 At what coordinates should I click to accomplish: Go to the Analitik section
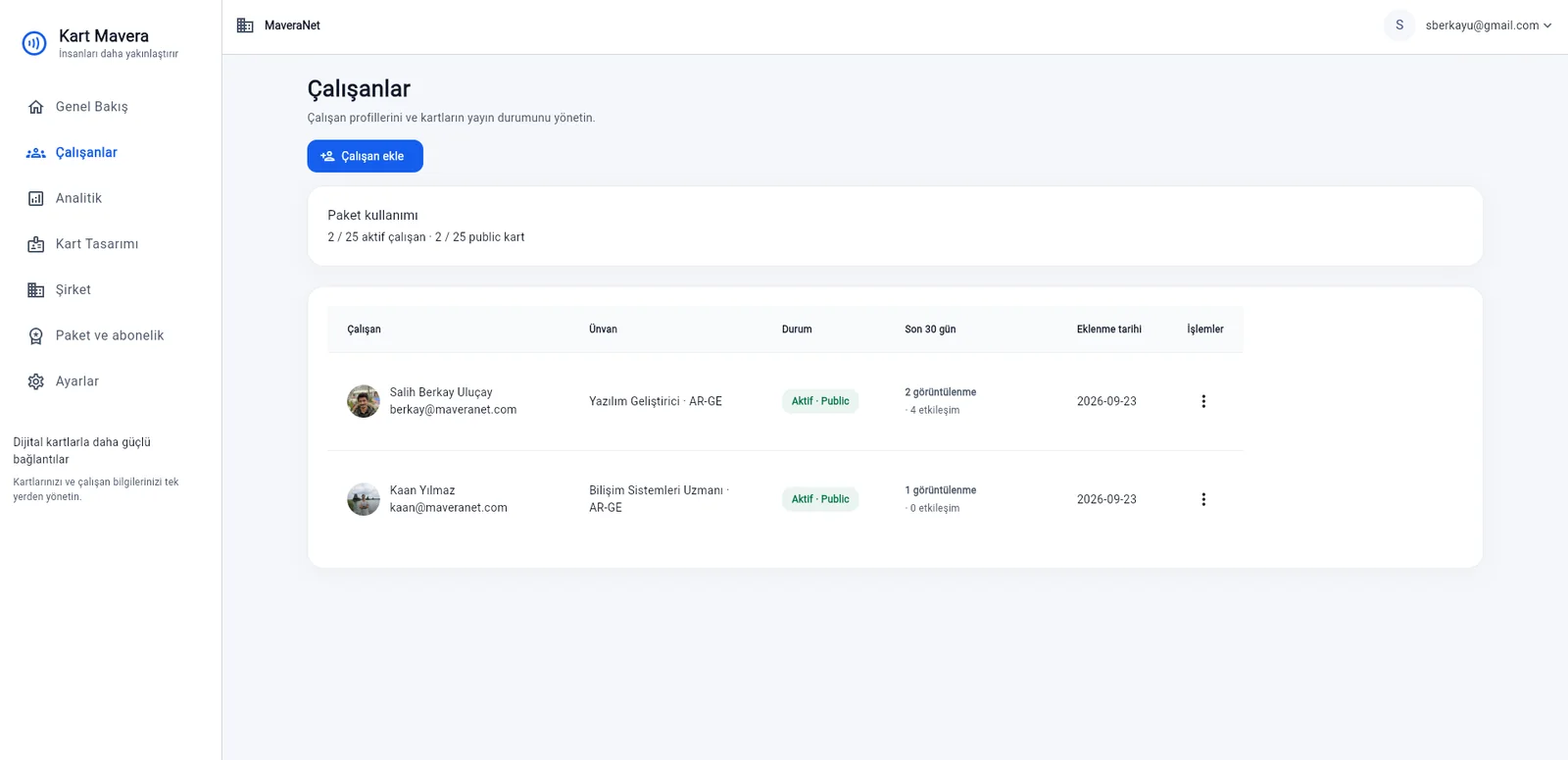(x=78, y=198)
